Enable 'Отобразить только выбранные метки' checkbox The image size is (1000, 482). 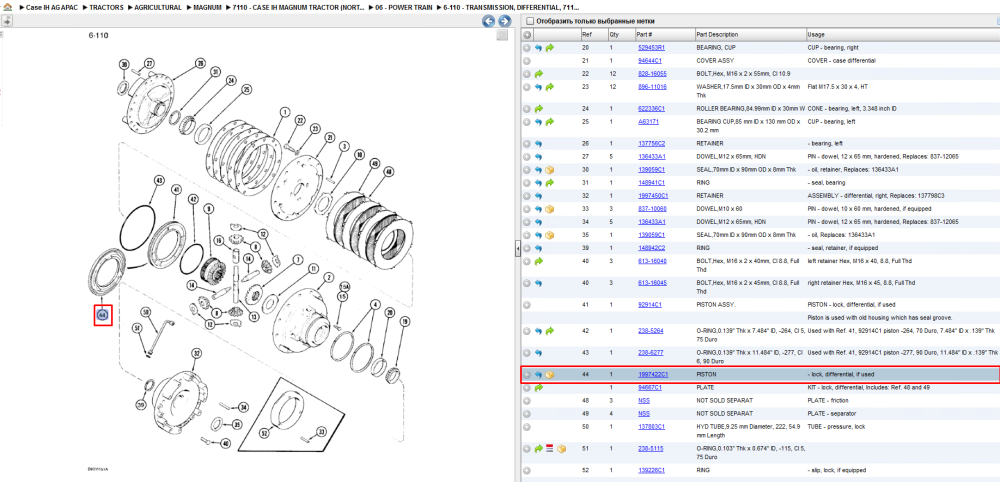pos(529,21)
